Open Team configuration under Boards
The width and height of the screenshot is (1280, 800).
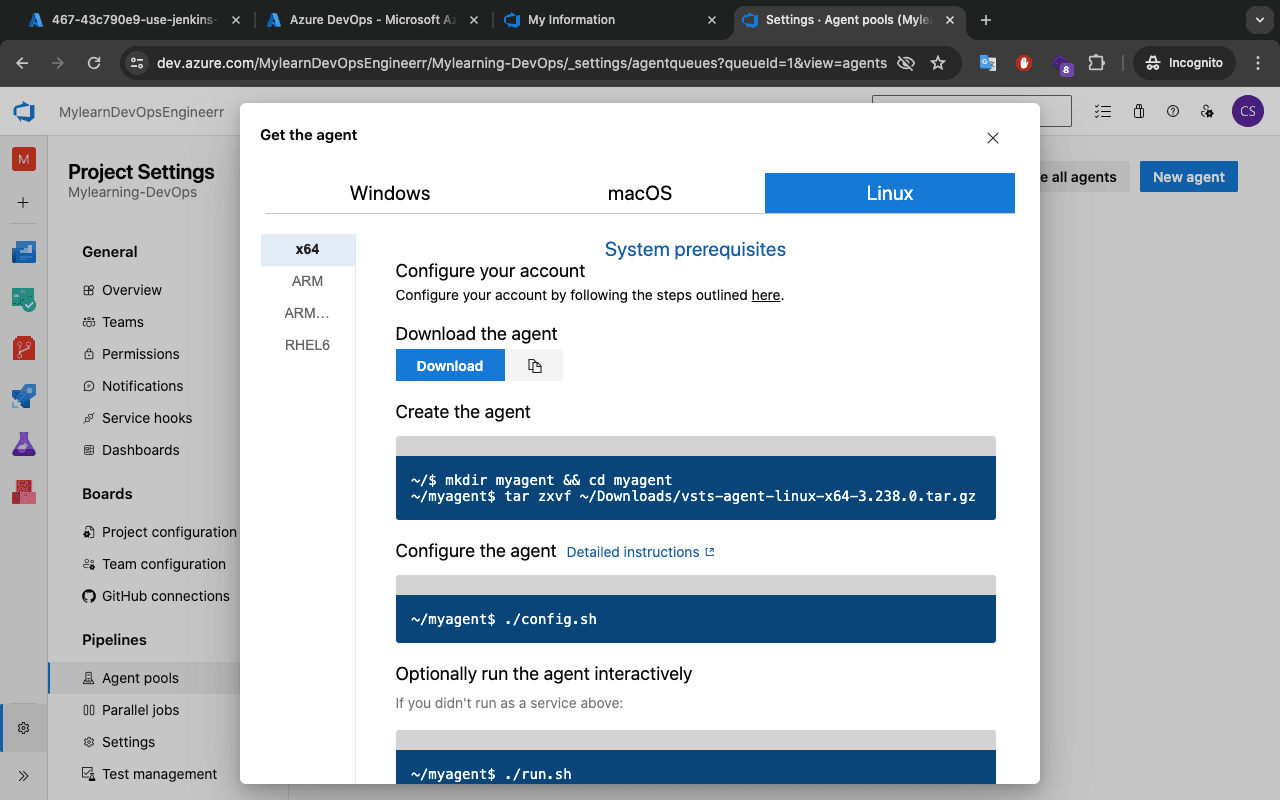164,564
